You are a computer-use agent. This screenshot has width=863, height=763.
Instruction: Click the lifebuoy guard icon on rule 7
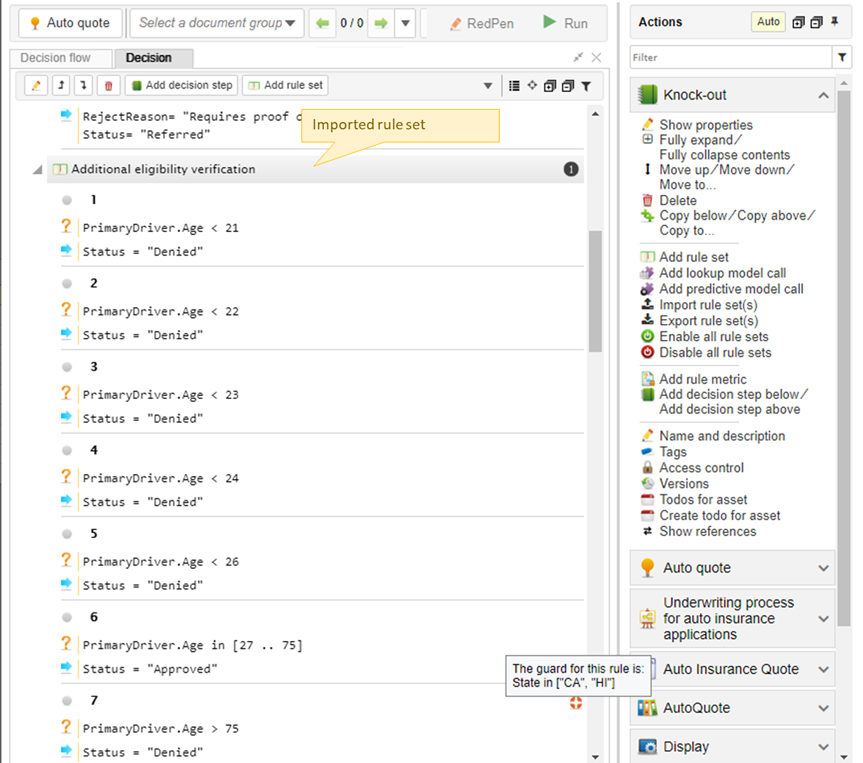[575, 704]
